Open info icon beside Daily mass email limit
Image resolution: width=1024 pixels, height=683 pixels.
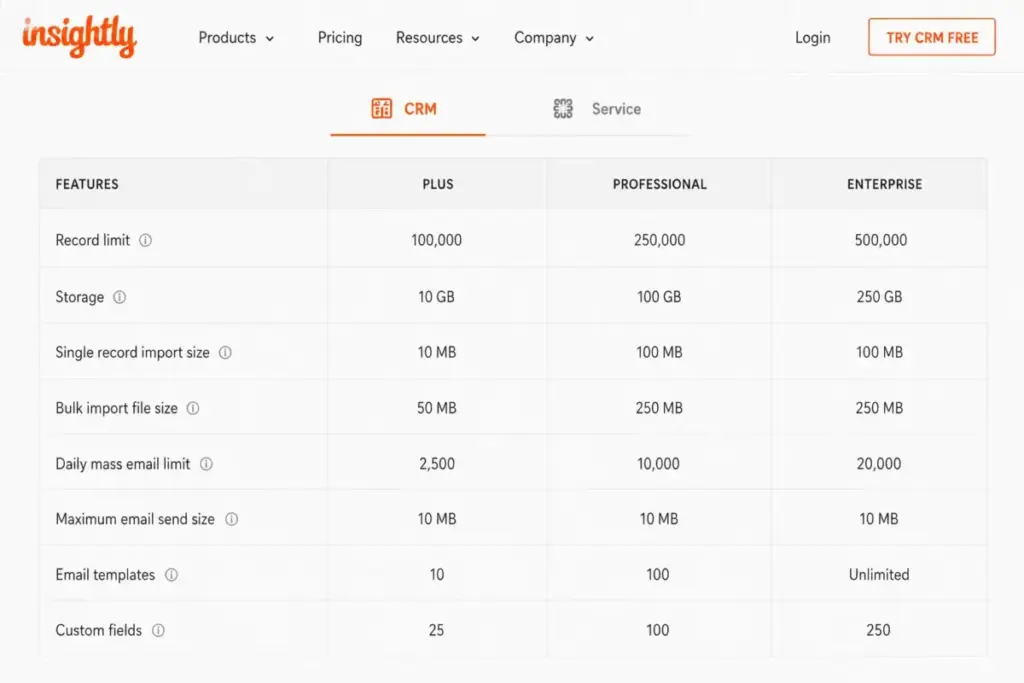coord(206,464)
